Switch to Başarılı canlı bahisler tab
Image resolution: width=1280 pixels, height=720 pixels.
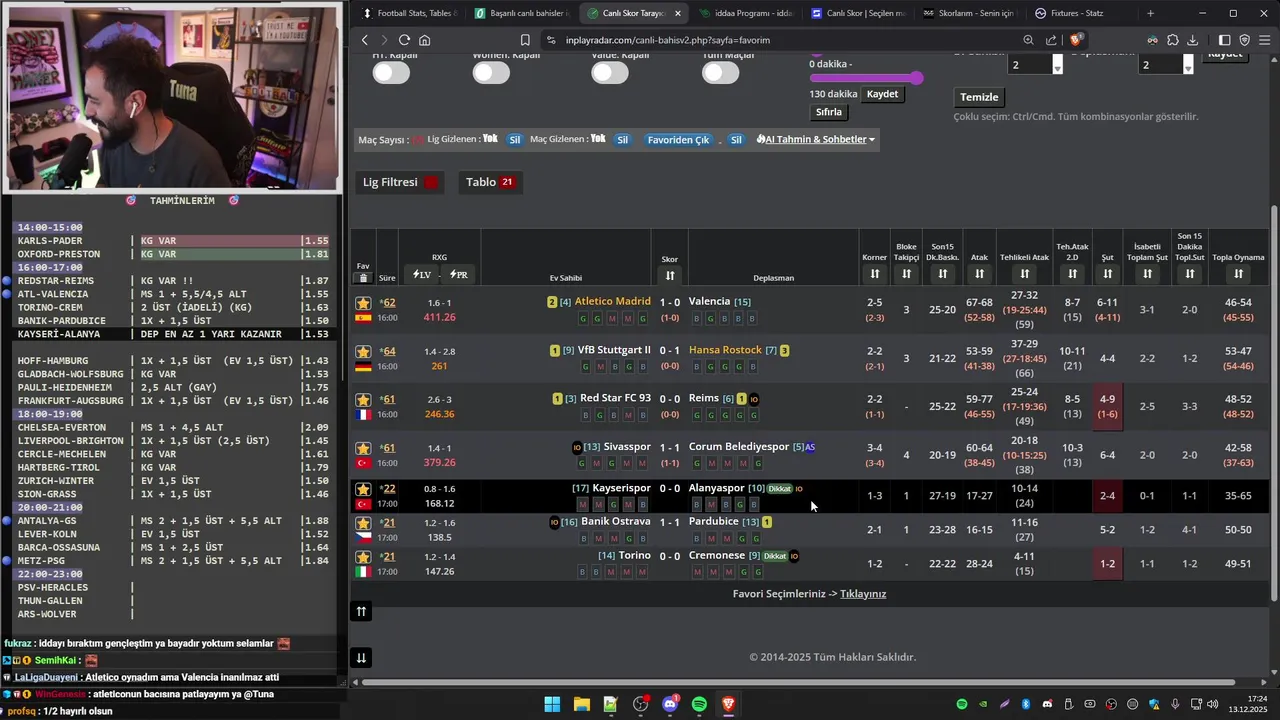click(x=522, y=13)
